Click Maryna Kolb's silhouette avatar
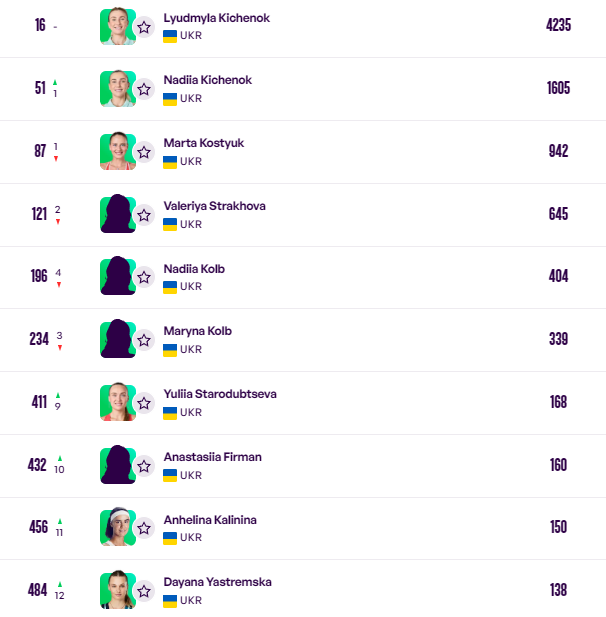Viewport: 606px width, 617px height. pyautogui.click(x=117, y=339)
